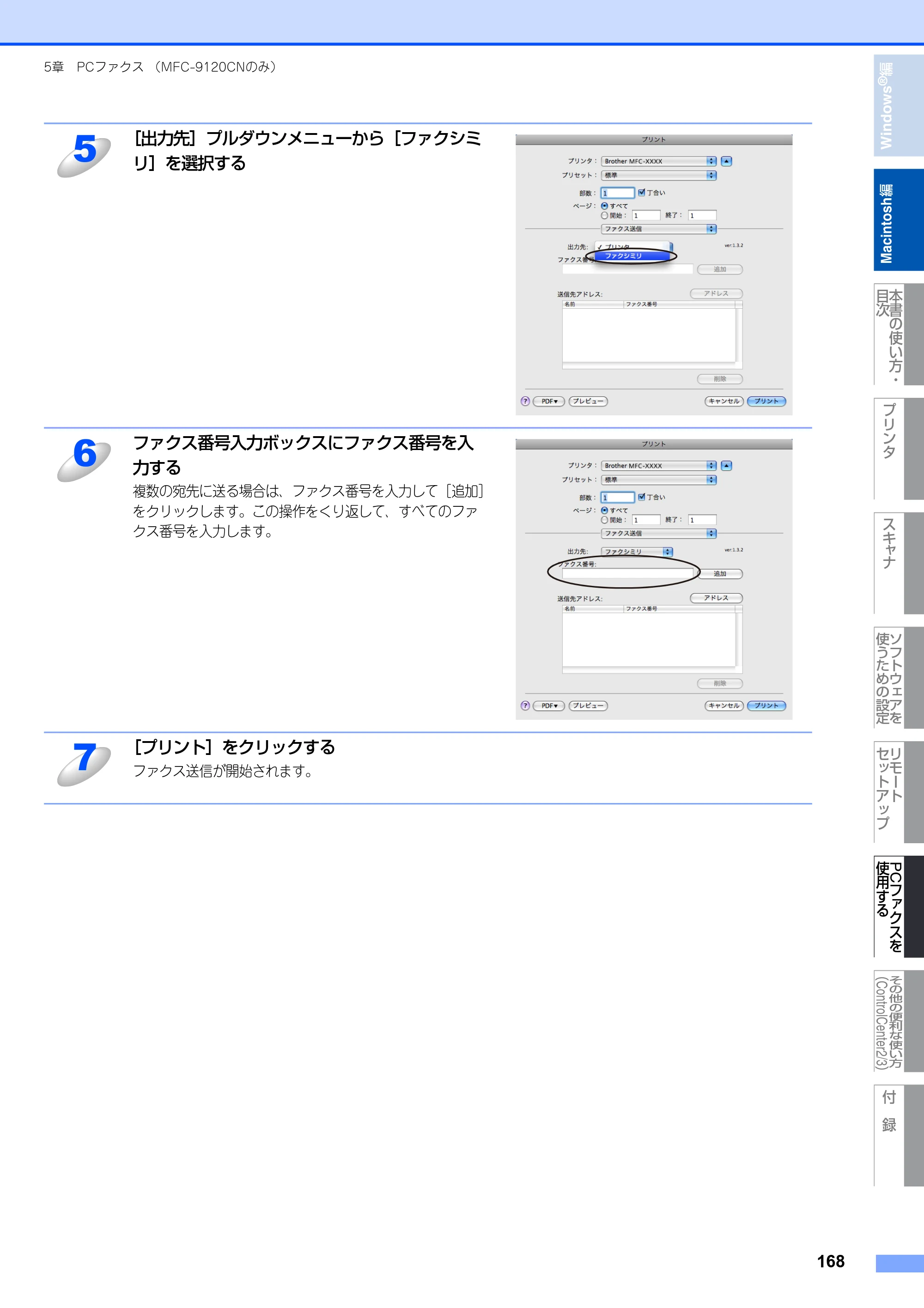Viewport: 924px width, 1308px height.
Task: Go to 本書の使い方・目次 side tab
Action: point(899,335)
